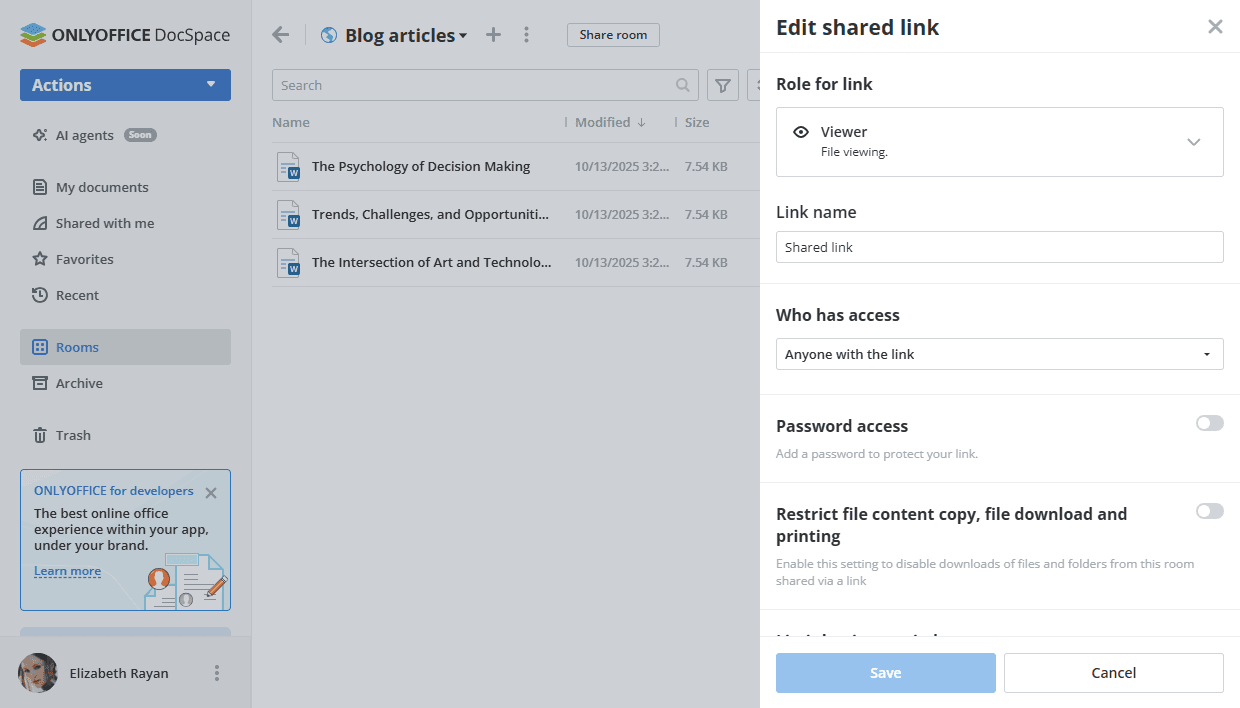
Task: Open the Trash section
Action: point(73,435)
